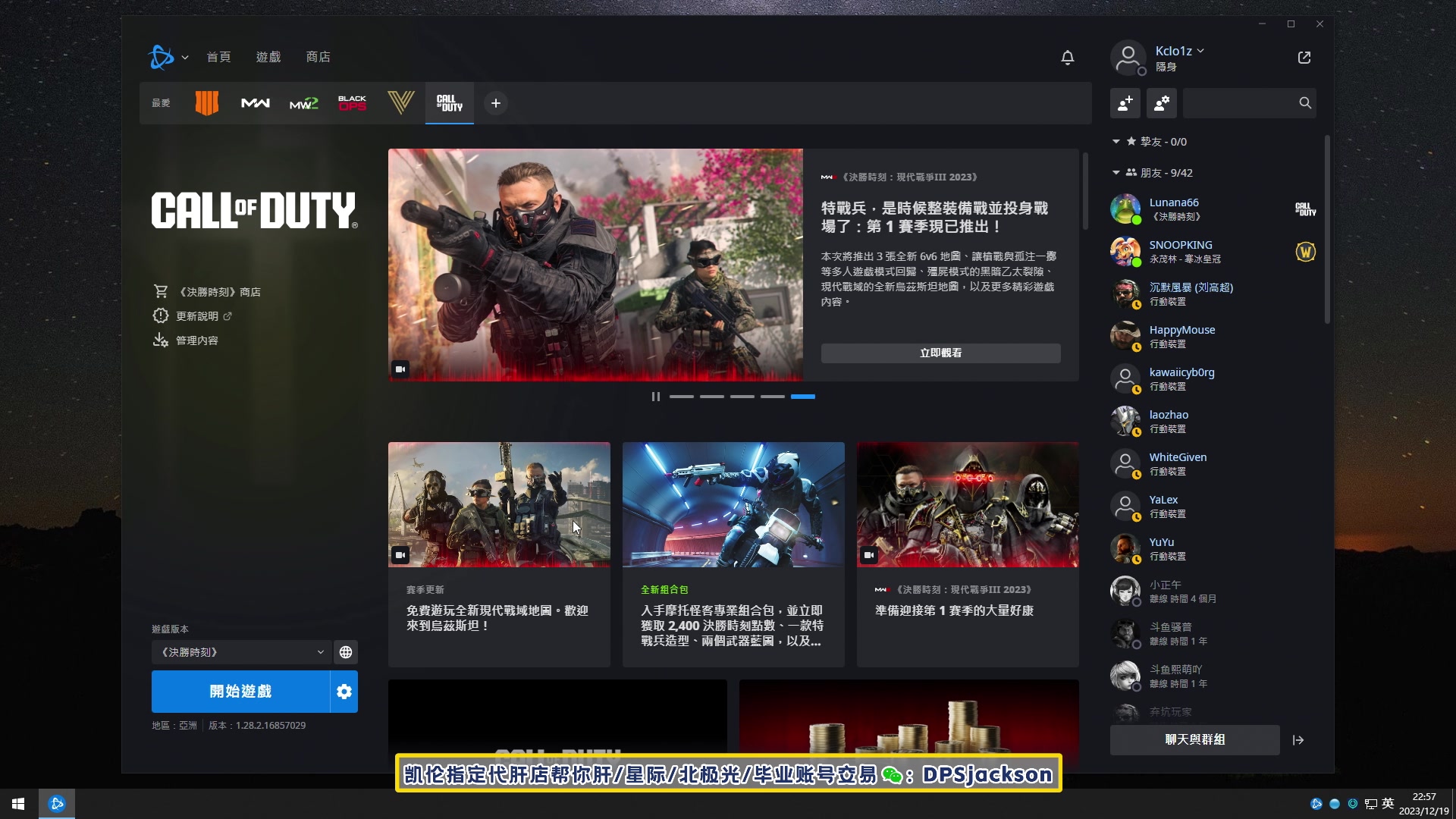Open game options gear next to play button
The width and height of the screenshot is (1456, 819).
(344, 692)
